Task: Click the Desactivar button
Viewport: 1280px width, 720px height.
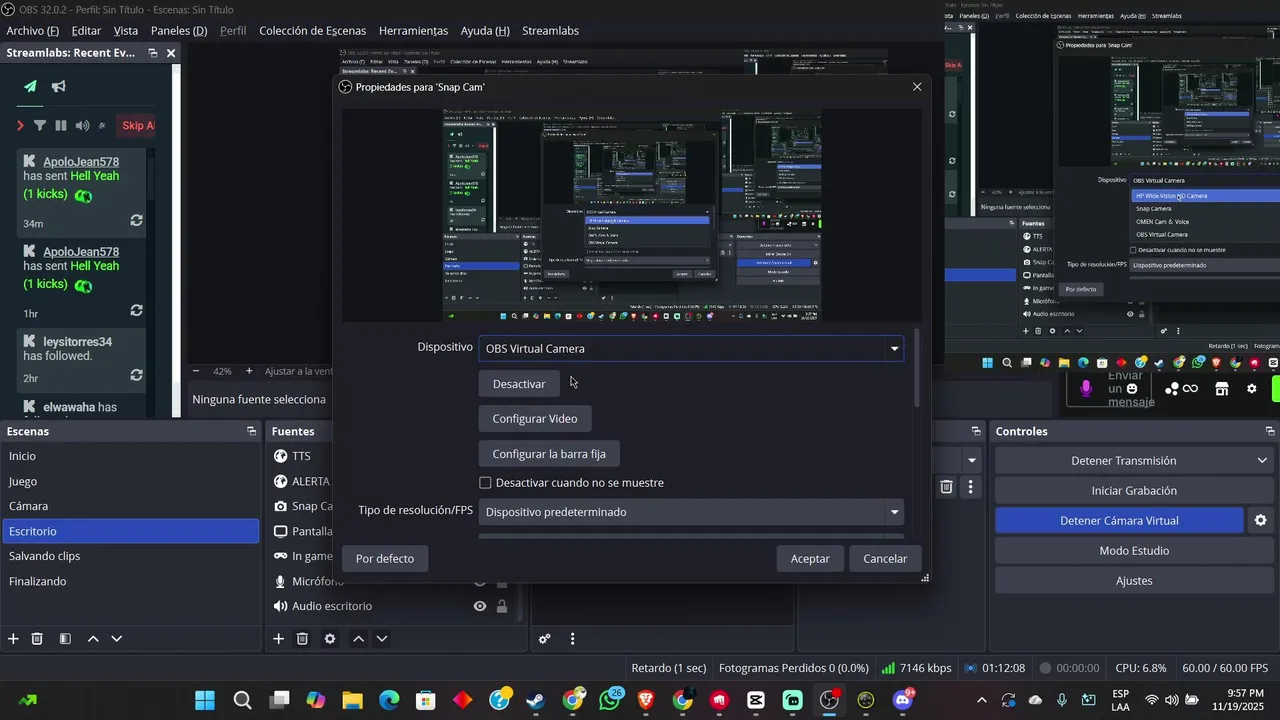Action: [519, 384]
